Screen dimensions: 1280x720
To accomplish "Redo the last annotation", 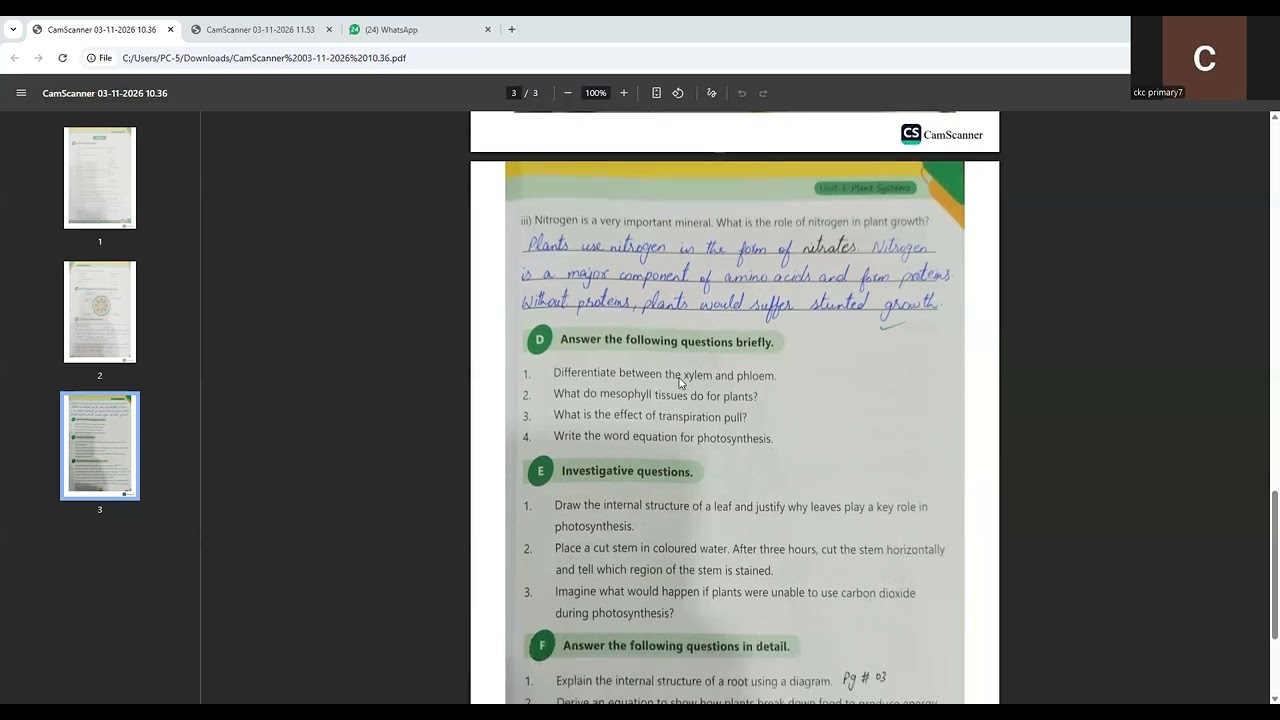I will [x=763, y=93].
